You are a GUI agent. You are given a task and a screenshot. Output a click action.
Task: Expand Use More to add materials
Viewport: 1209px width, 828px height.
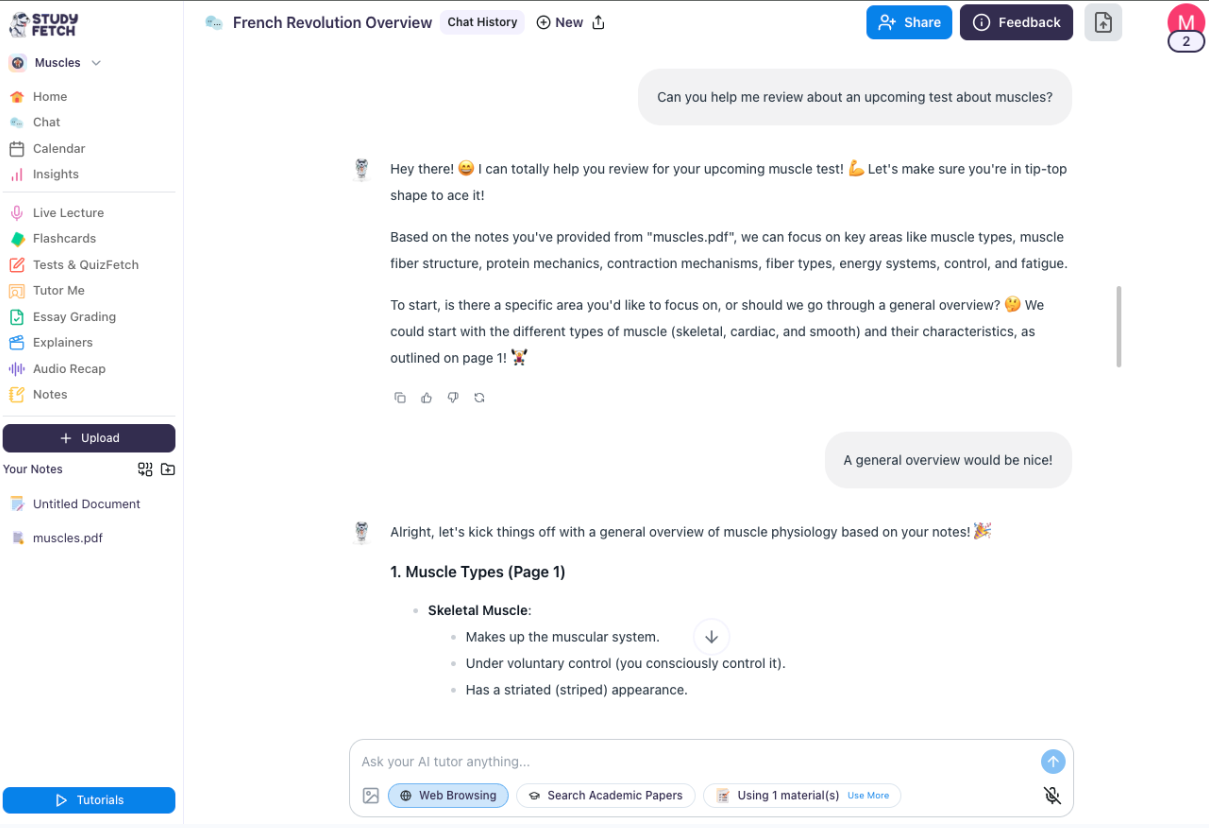click(868, 795)
